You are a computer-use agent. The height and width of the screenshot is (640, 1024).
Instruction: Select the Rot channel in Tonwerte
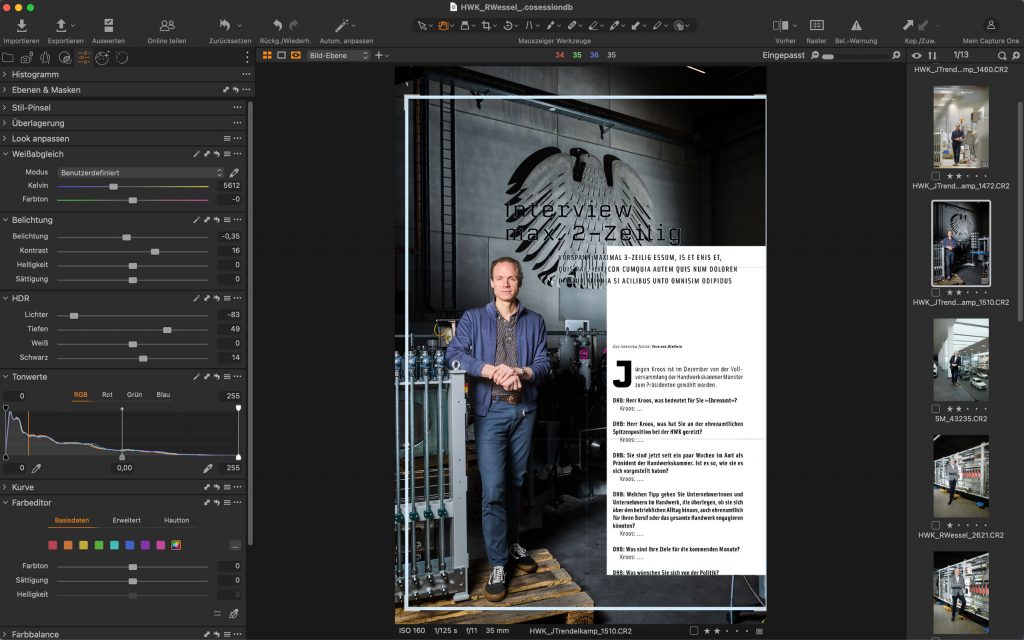[107, 395]
